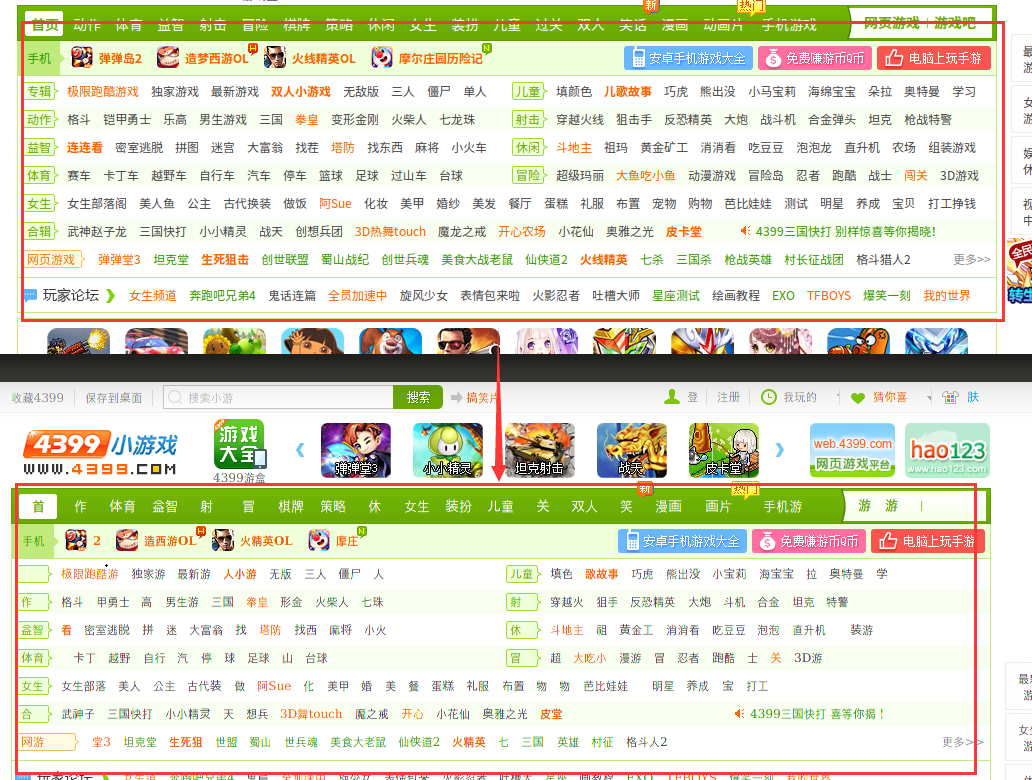Click the TFBOYS forum link
This screenshot has height=780, width=1032.
[828, 296]
